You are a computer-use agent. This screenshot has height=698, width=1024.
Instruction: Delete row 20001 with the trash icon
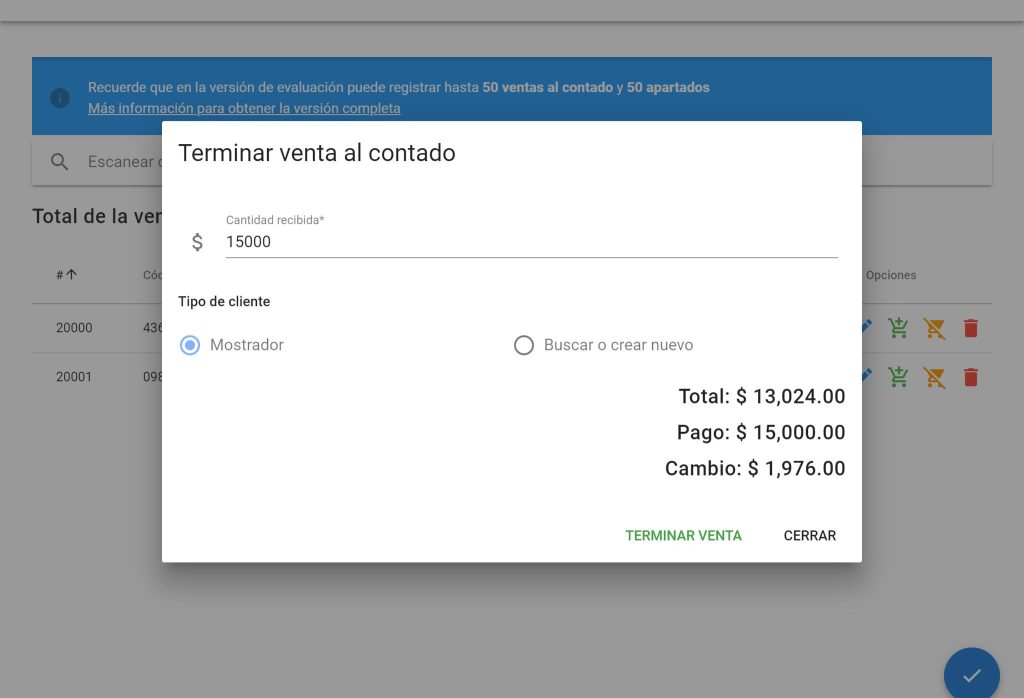(970, 377)
